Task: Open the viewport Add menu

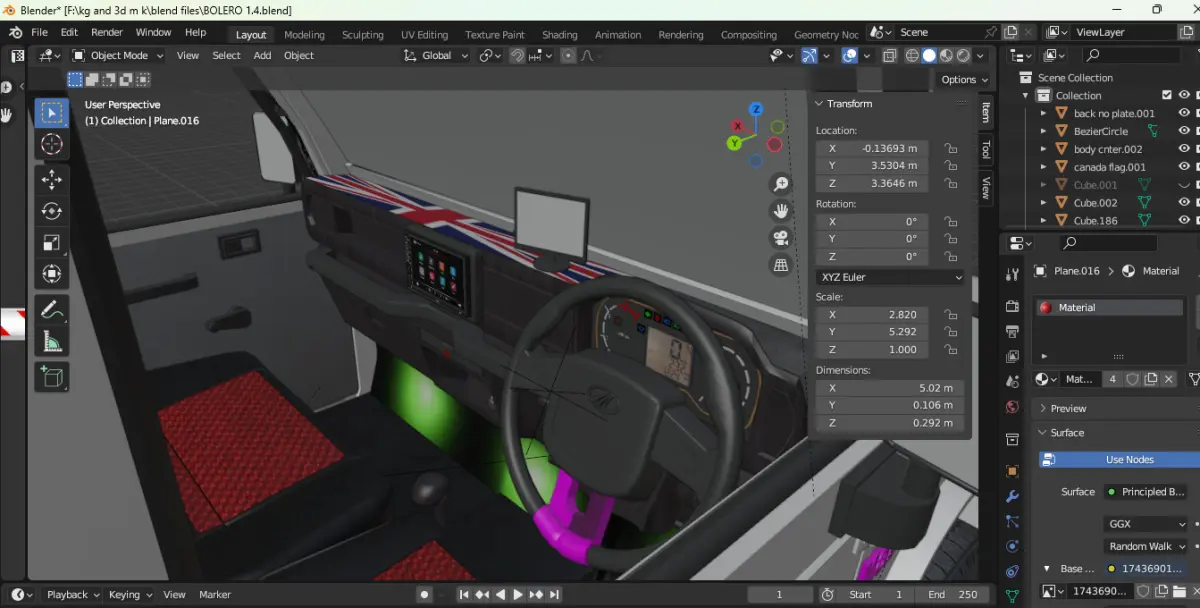Action: pyautogui.click(x=262, y=56)
